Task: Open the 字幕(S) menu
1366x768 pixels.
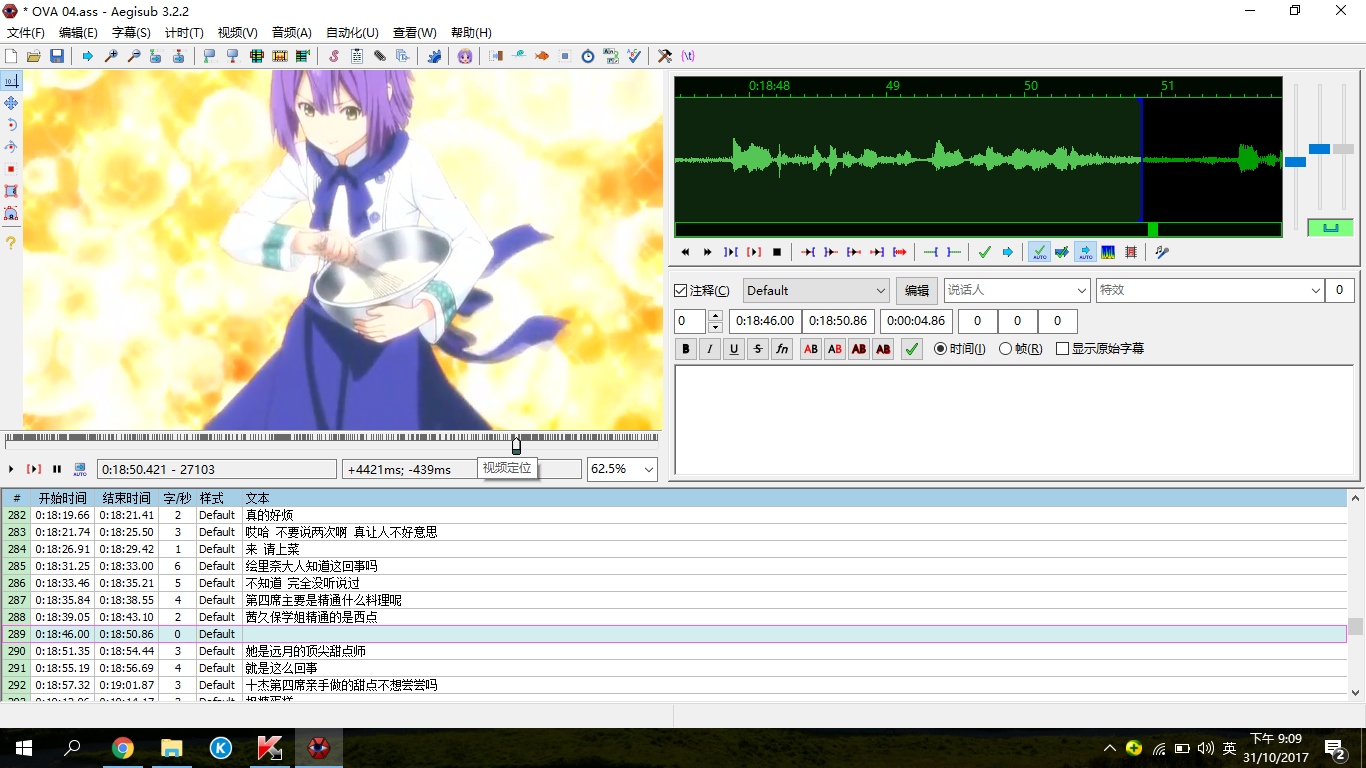Action: [131, 33]
